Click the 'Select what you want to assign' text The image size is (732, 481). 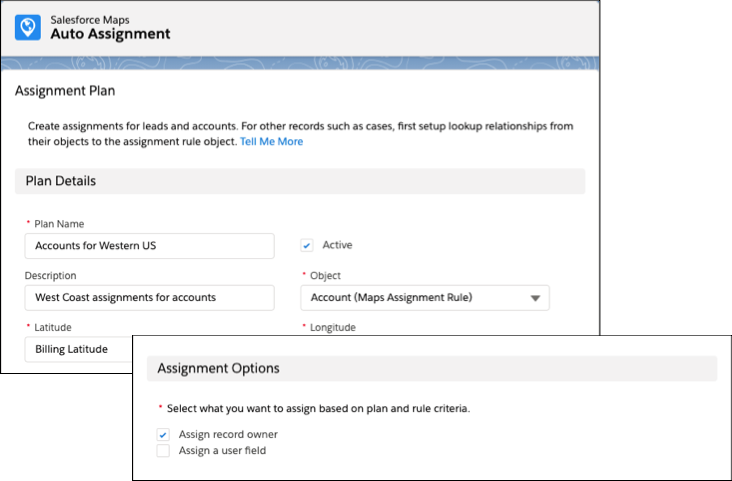tap(318, 409)
